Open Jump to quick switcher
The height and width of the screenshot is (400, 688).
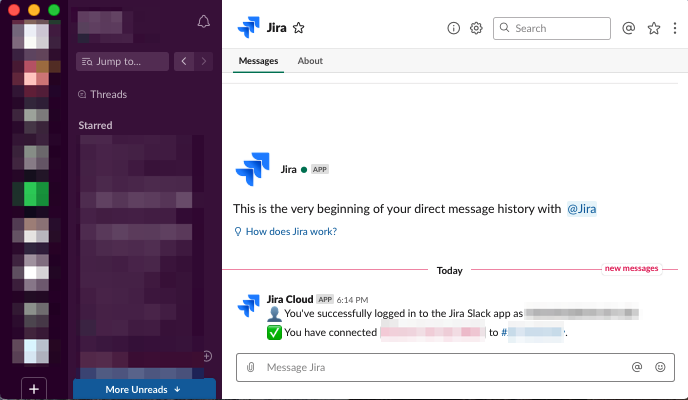click(122, 61)
